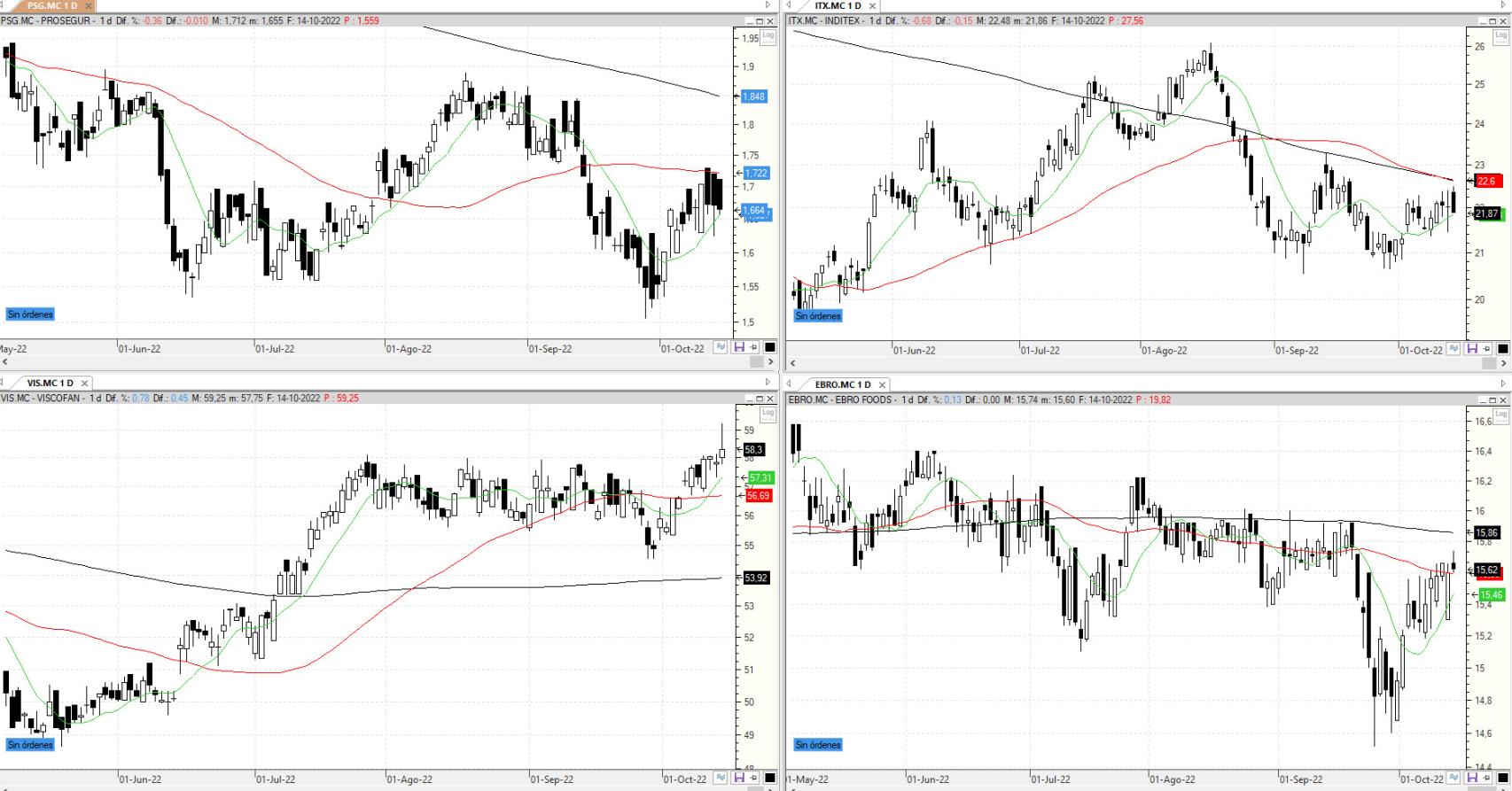Click 'Sin órdenes' label in PROSEGUR chart
Image resolution: width=1512 pixels, height=791 pixels.
click(x=30, y=314)
